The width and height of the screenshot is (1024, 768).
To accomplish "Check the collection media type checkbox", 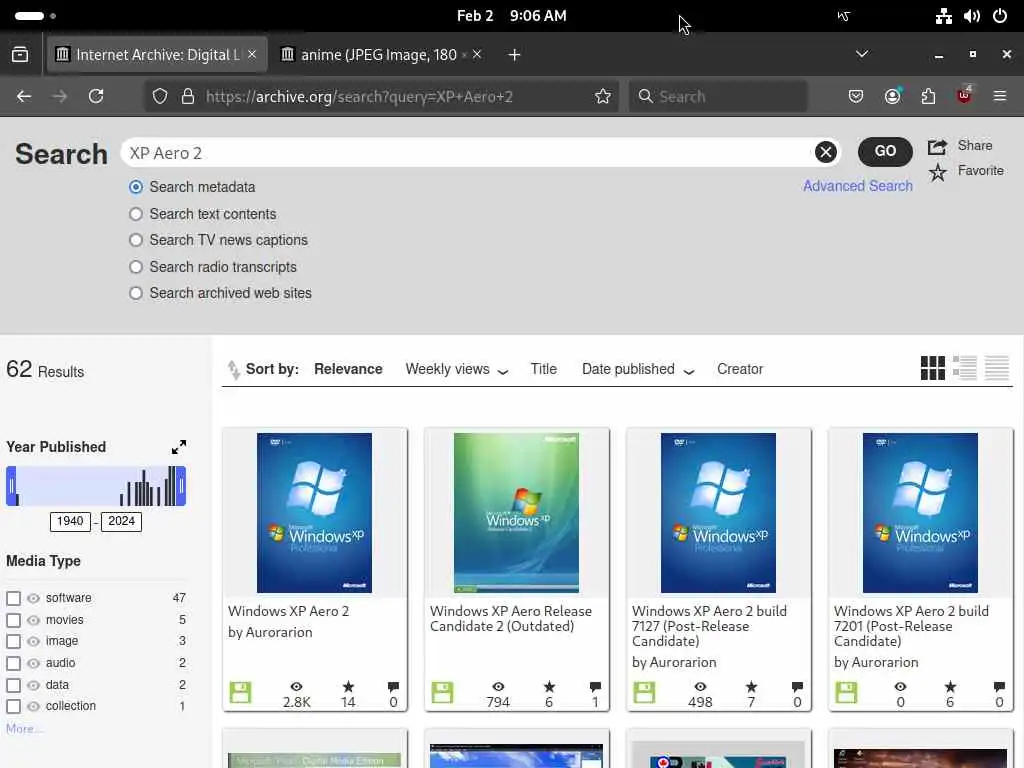I will tap(13, 707).
